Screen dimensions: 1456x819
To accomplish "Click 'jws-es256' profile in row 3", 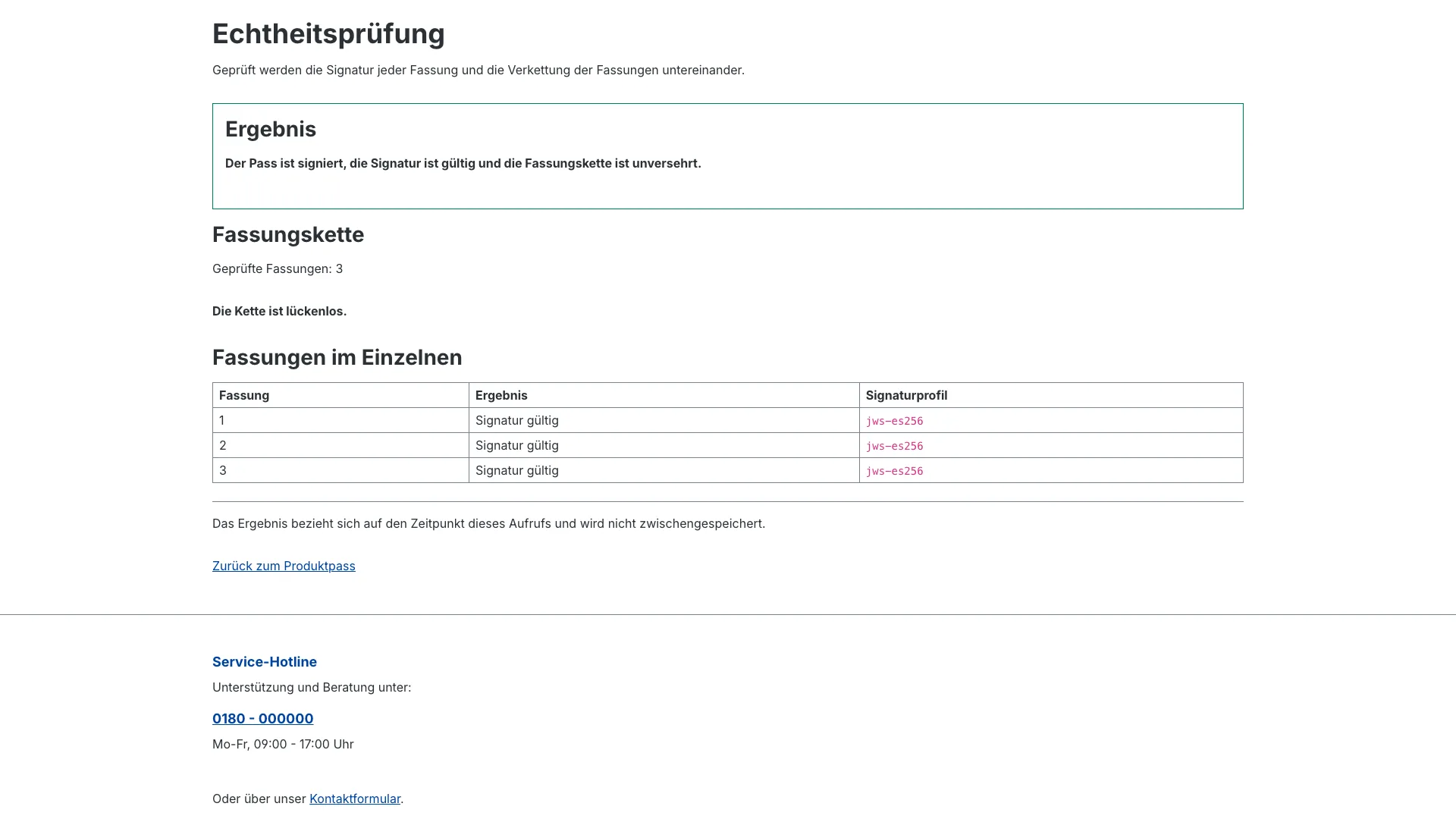I will point(894,471).
